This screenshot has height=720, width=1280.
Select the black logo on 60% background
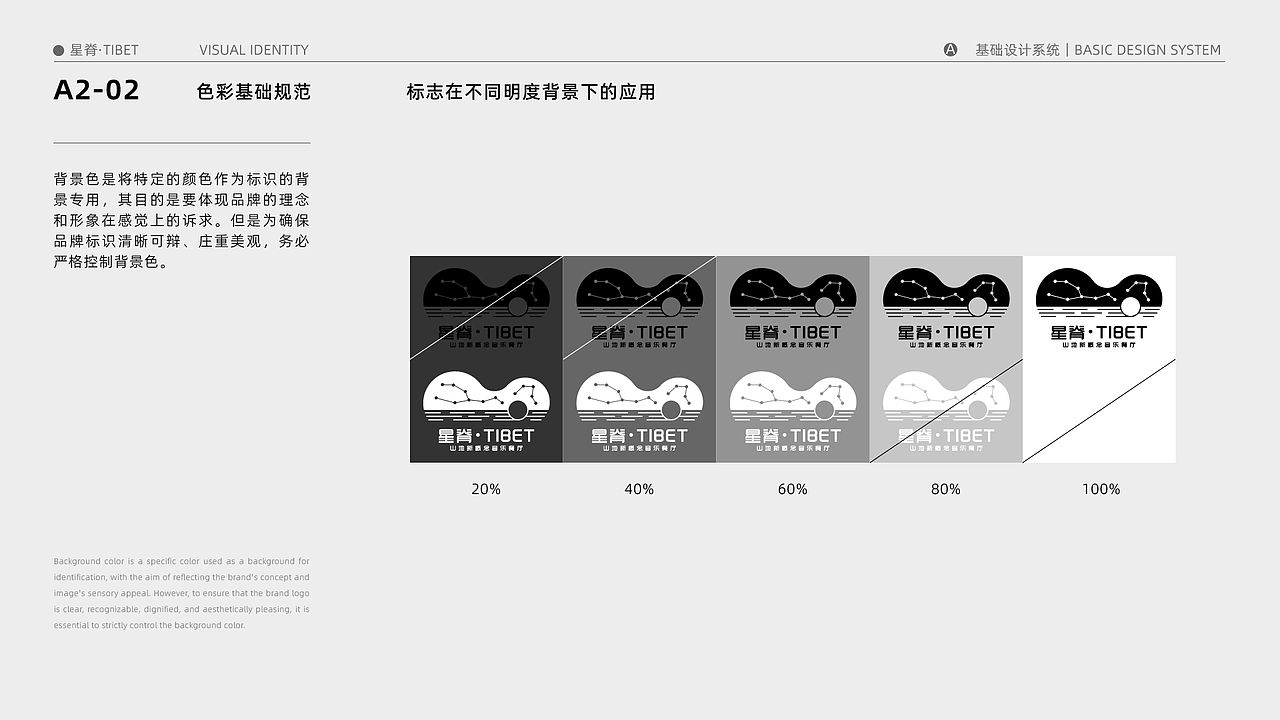(793, 308)
